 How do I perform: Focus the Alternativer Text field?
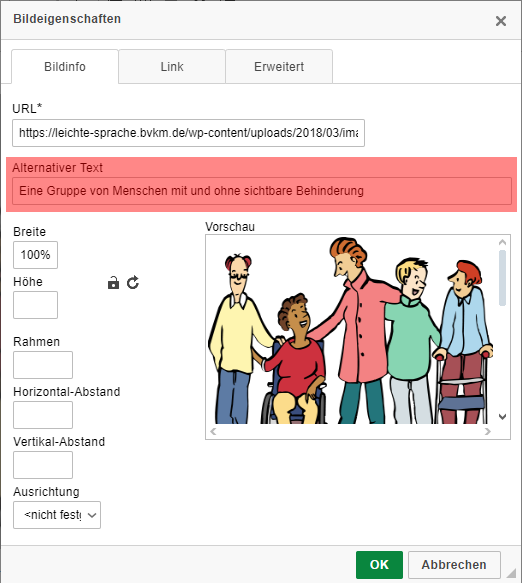[262, 191]
